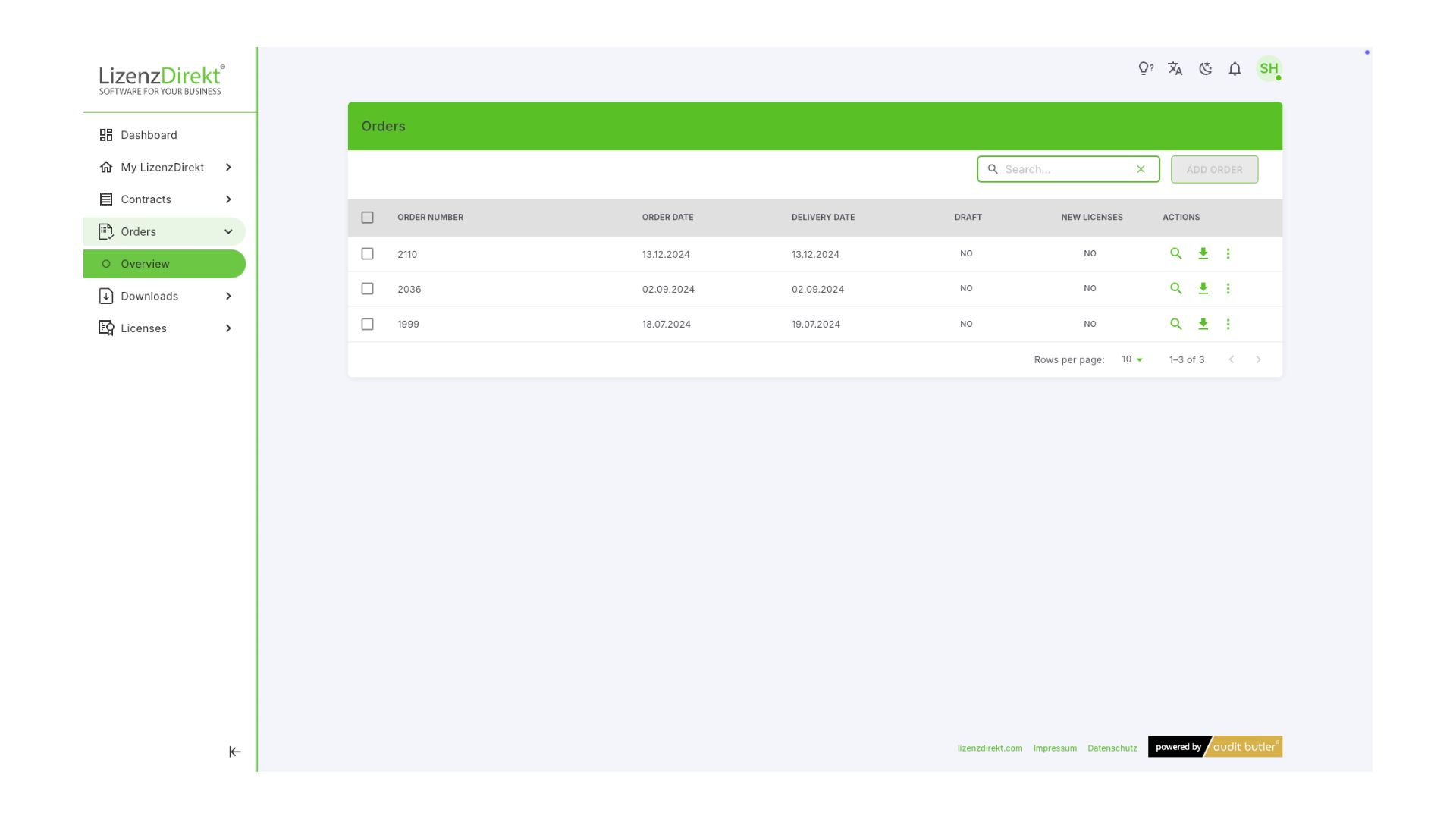Collapse the sidebar with arrow icon
Screen dimensions: 1456x819
pos(234,752)
